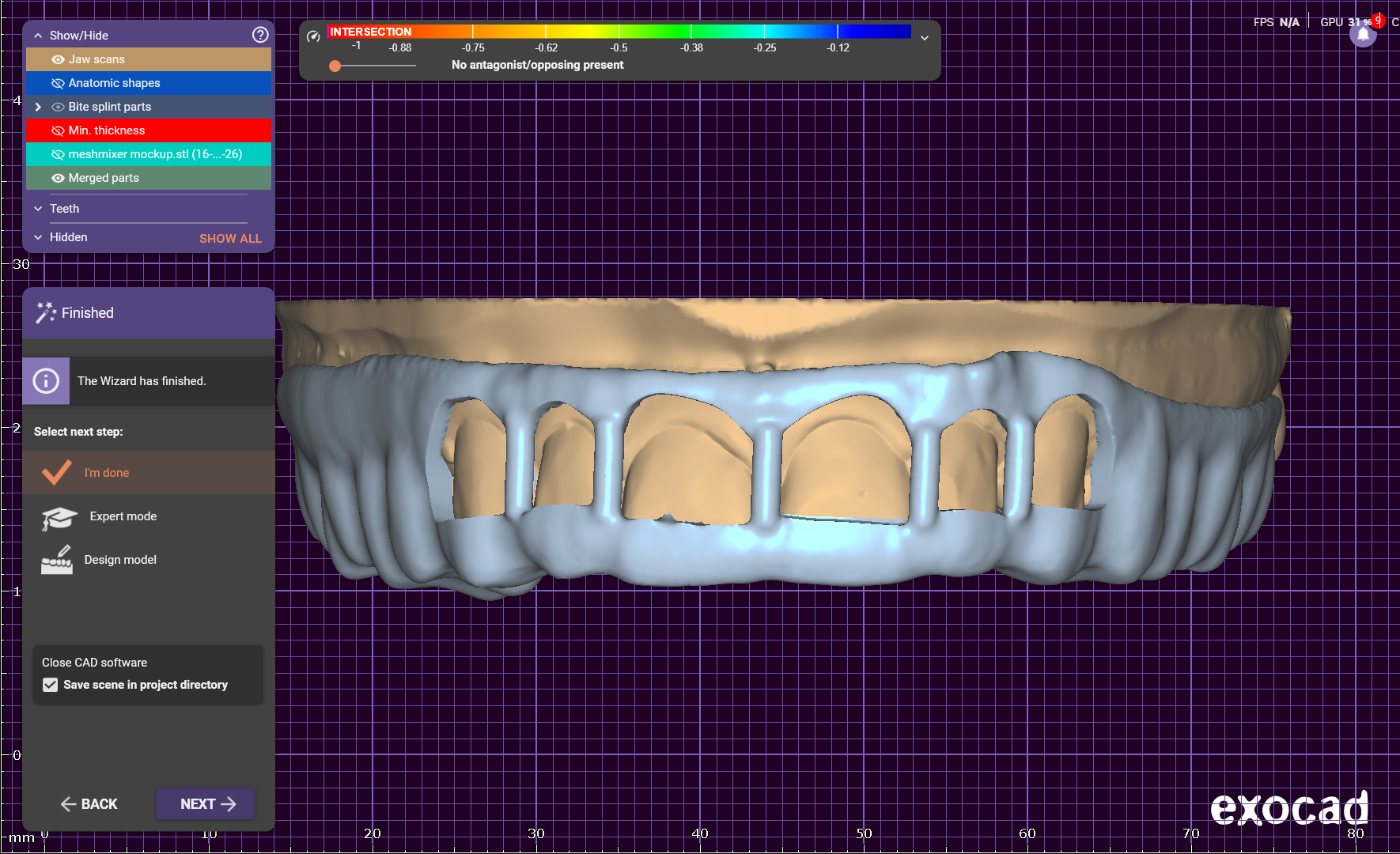This screenshot has height=854, width=1400.
Task: Open the notification bell icon
Action: click(1363, 35)
